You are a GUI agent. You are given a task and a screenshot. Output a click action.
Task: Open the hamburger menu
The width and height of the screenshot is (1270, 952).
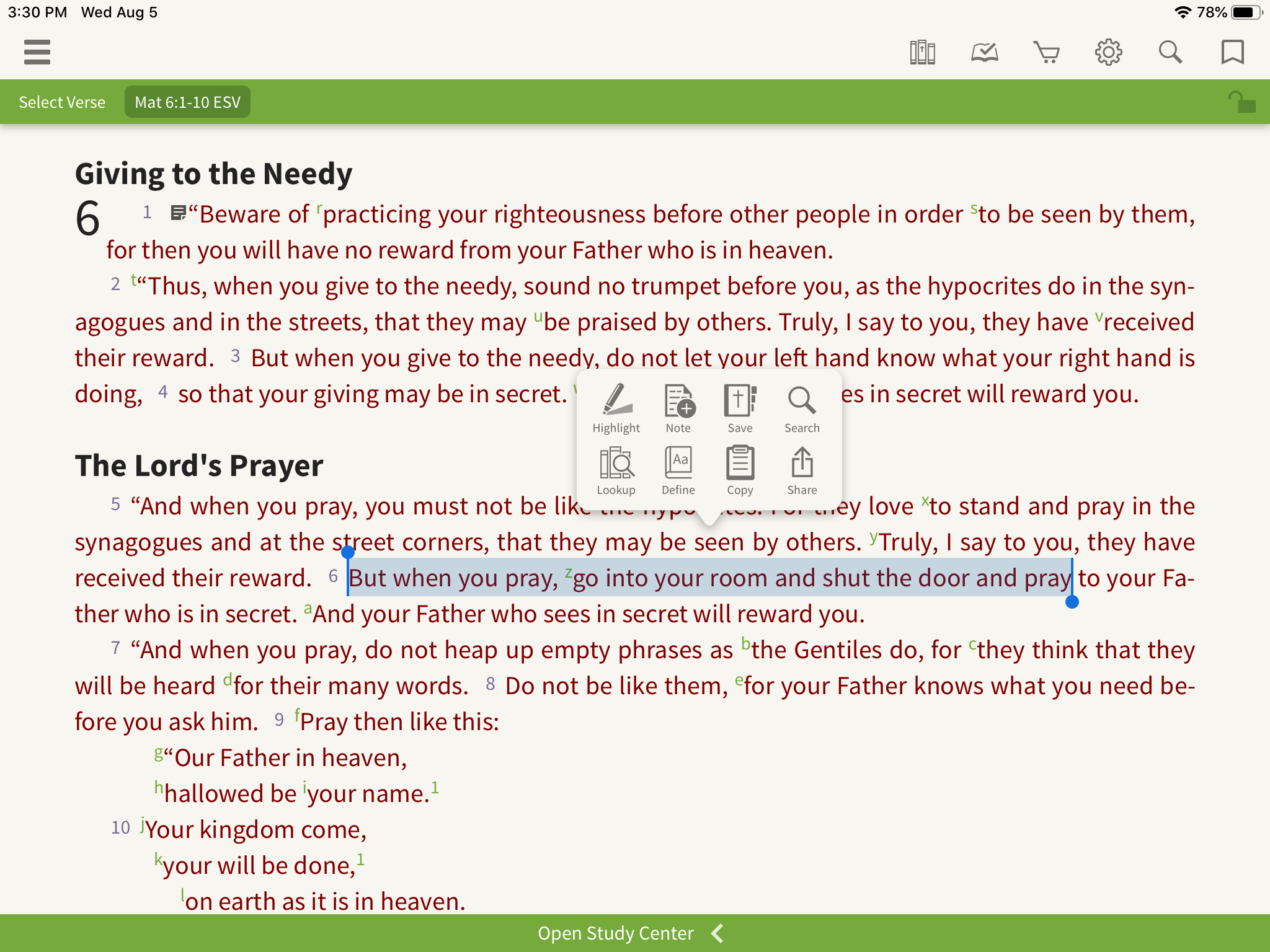coord(37,52)
